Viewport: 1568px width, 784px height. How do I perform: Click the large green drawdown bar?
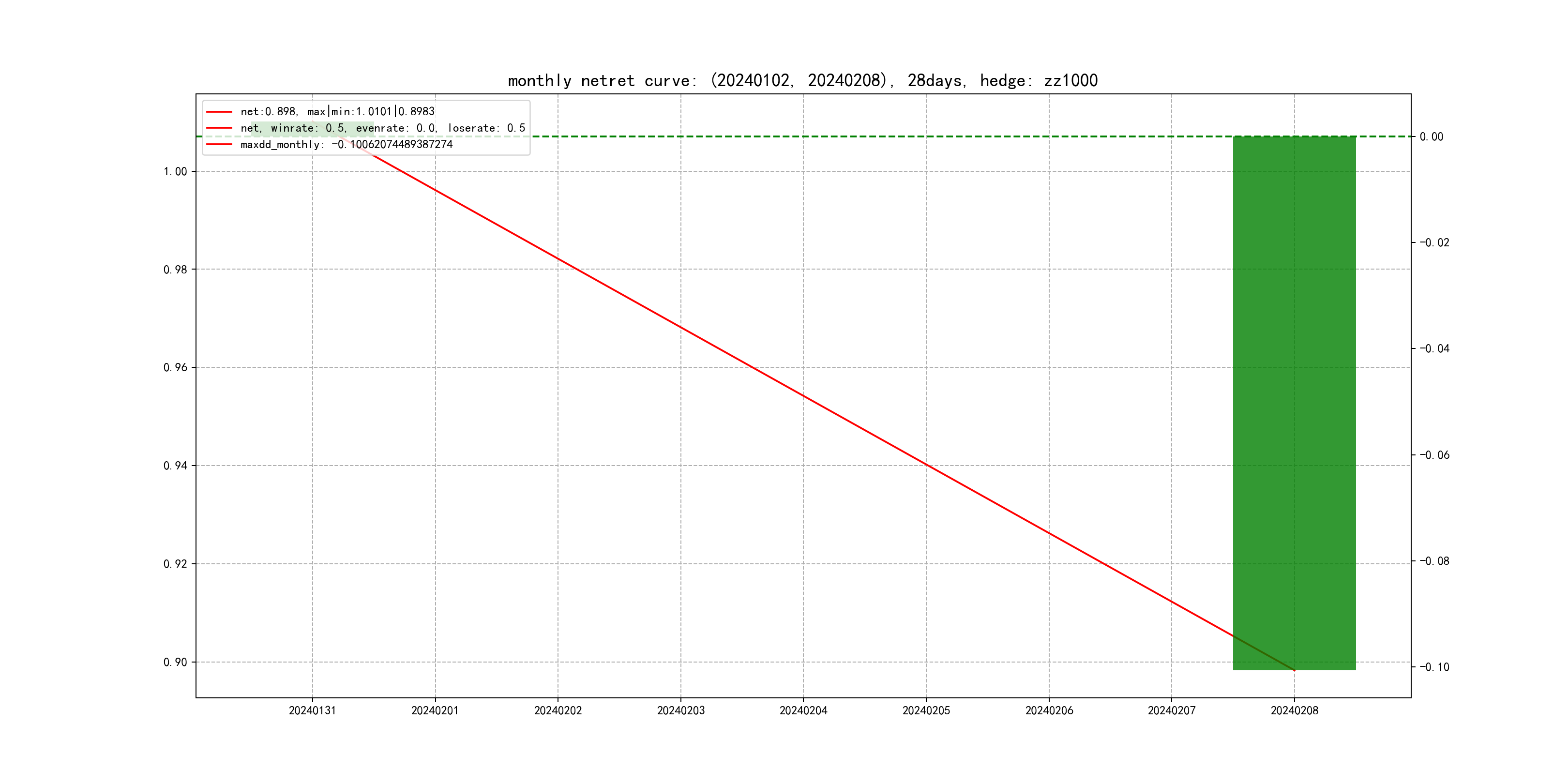pos(1294,402)
